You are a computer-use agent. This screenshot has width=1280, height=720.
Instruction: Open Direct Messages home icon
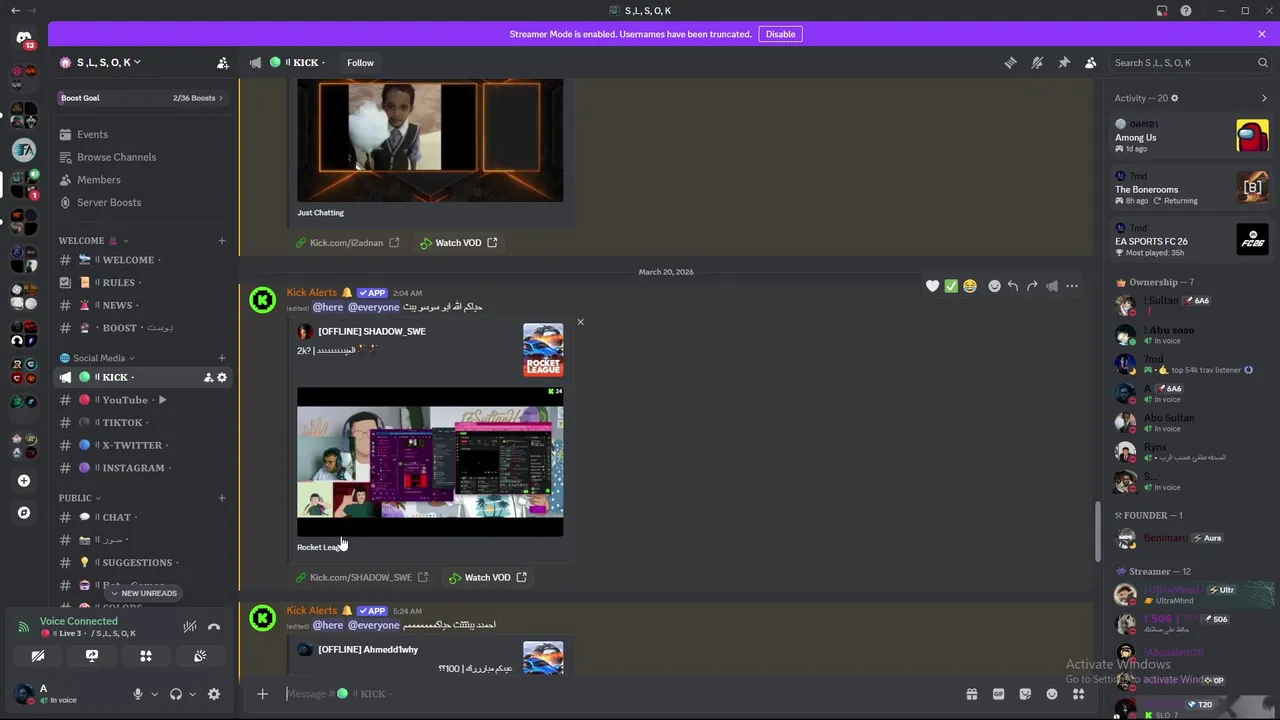point(24,38)
